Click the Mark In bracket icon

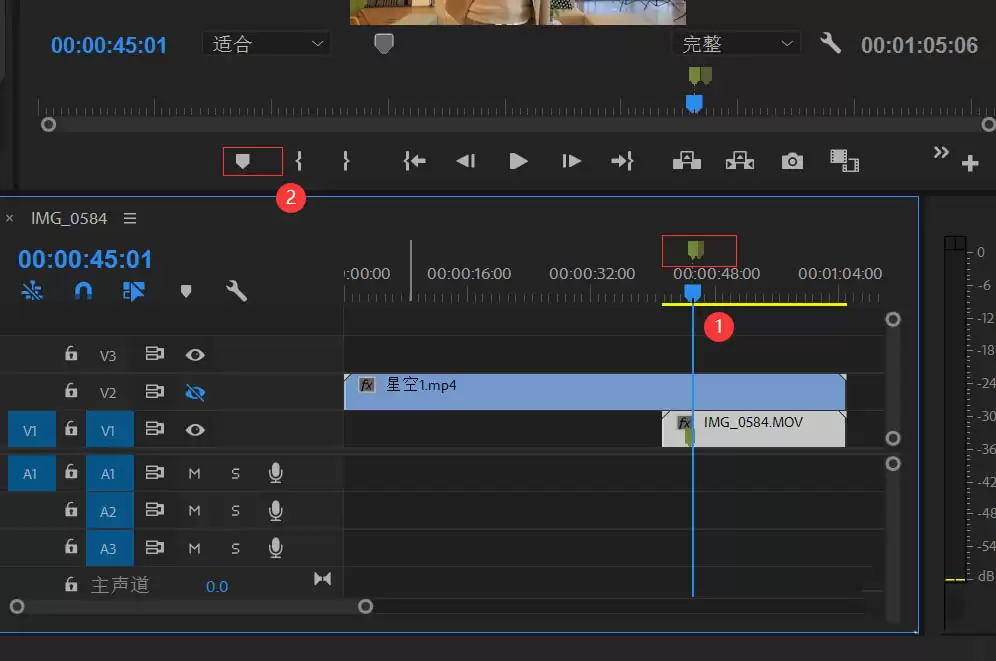tap(299, 161)
